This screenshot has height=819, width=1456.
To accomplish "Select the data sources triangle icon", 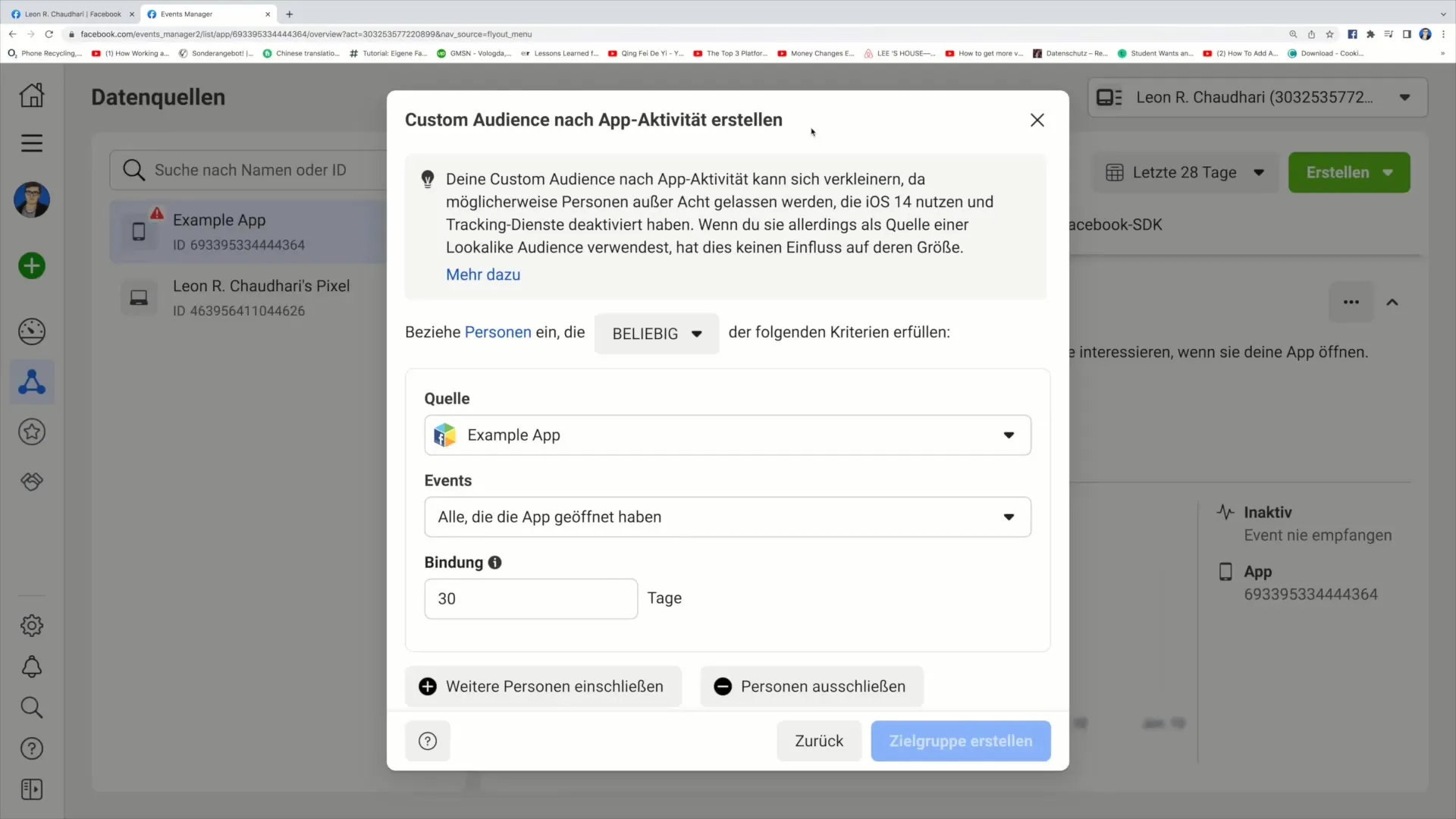I will pyautogui.click(x=32, y=381).
